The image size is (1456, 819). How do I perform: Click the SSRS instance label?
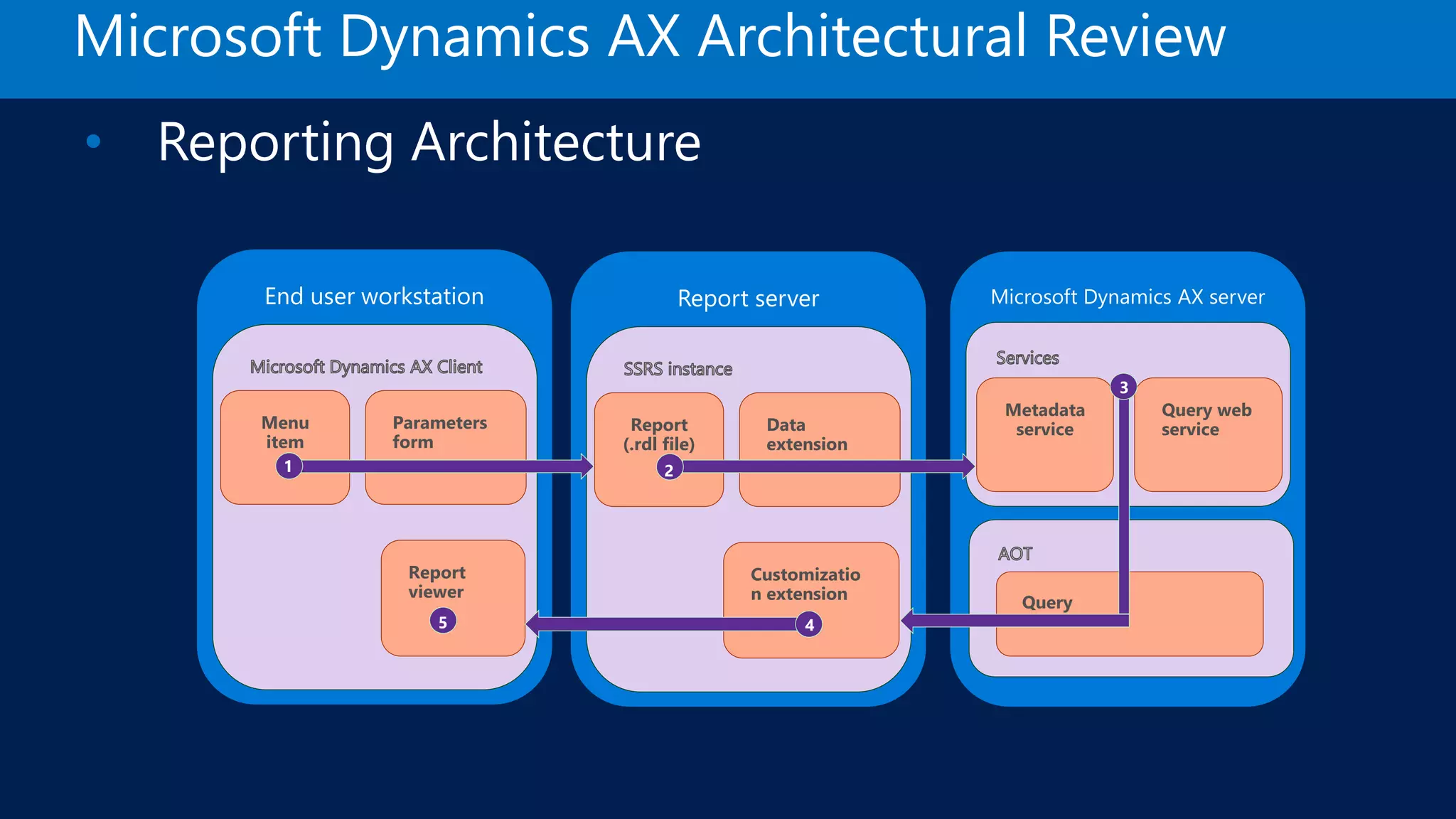(678, 369)
